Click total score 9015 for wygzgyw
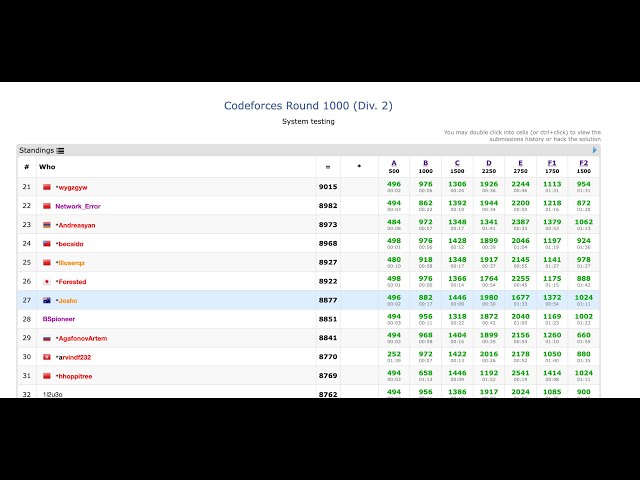640x480 pixels. [328, 187]
